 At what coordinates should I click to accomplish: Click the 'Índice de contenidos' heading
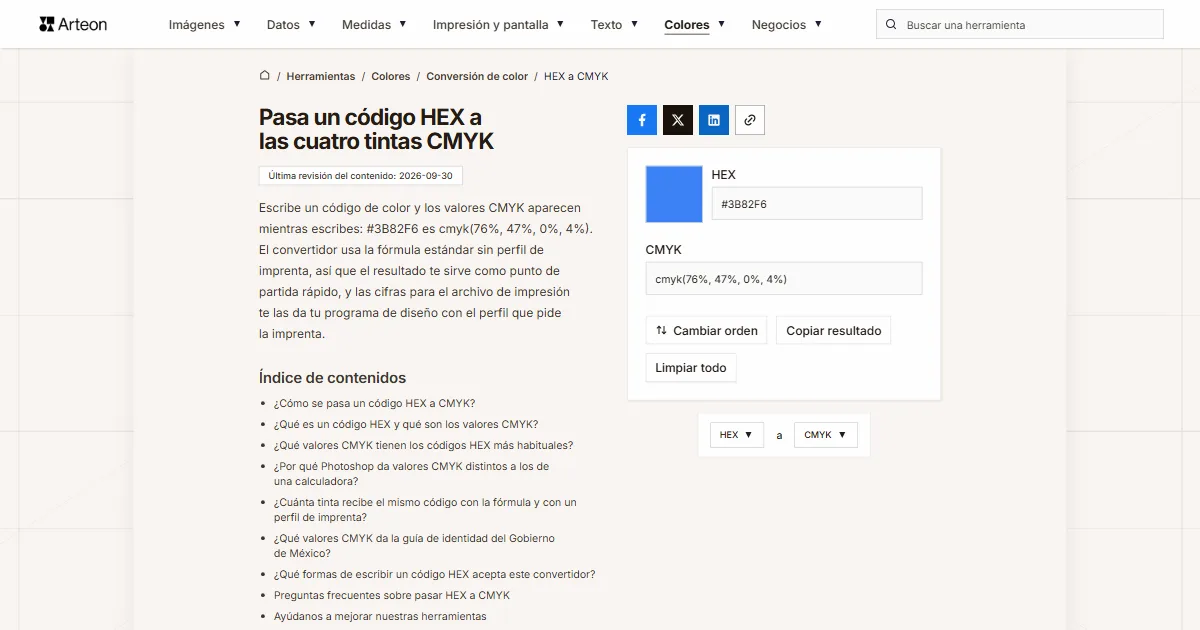coord(333,378)
